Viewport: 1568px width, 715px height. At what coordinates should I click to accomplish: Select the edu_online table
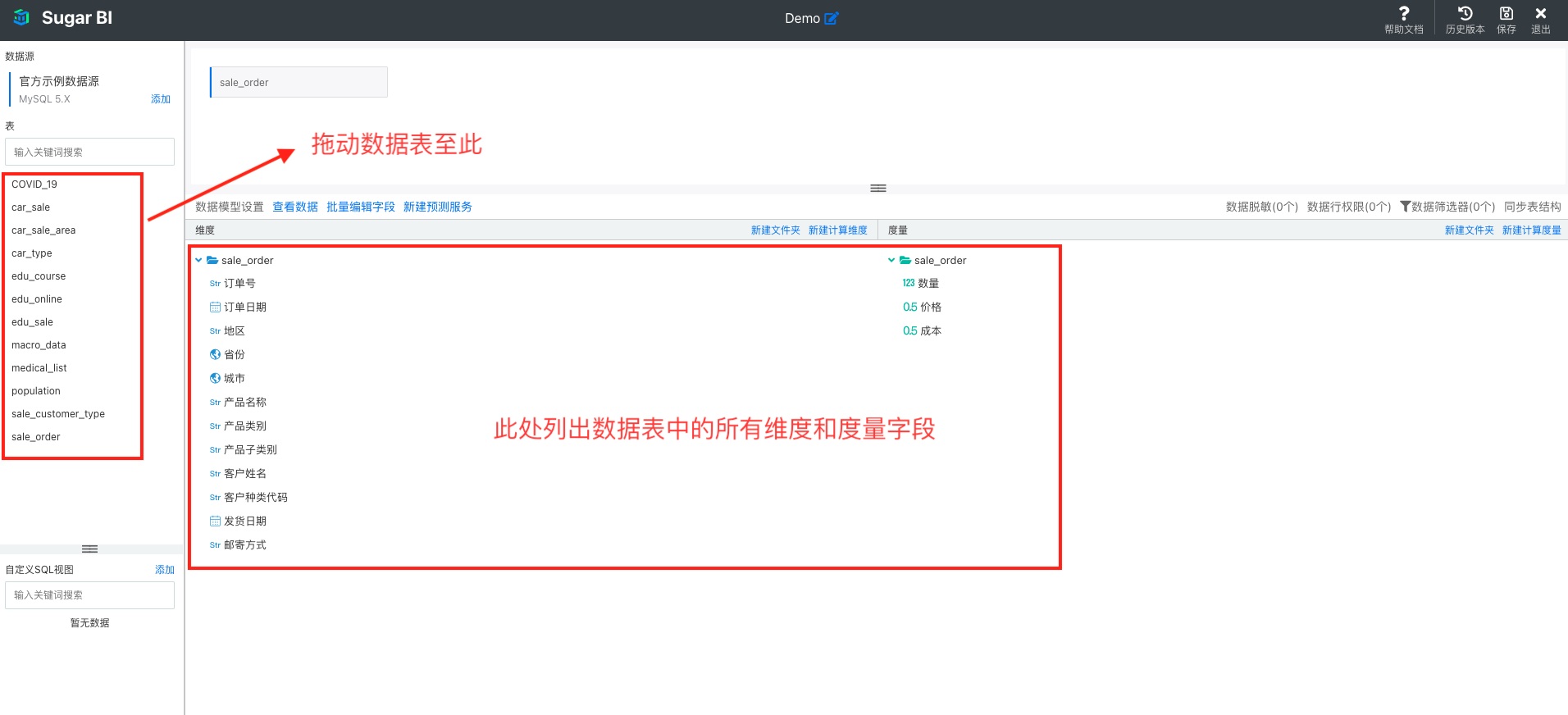37,299
